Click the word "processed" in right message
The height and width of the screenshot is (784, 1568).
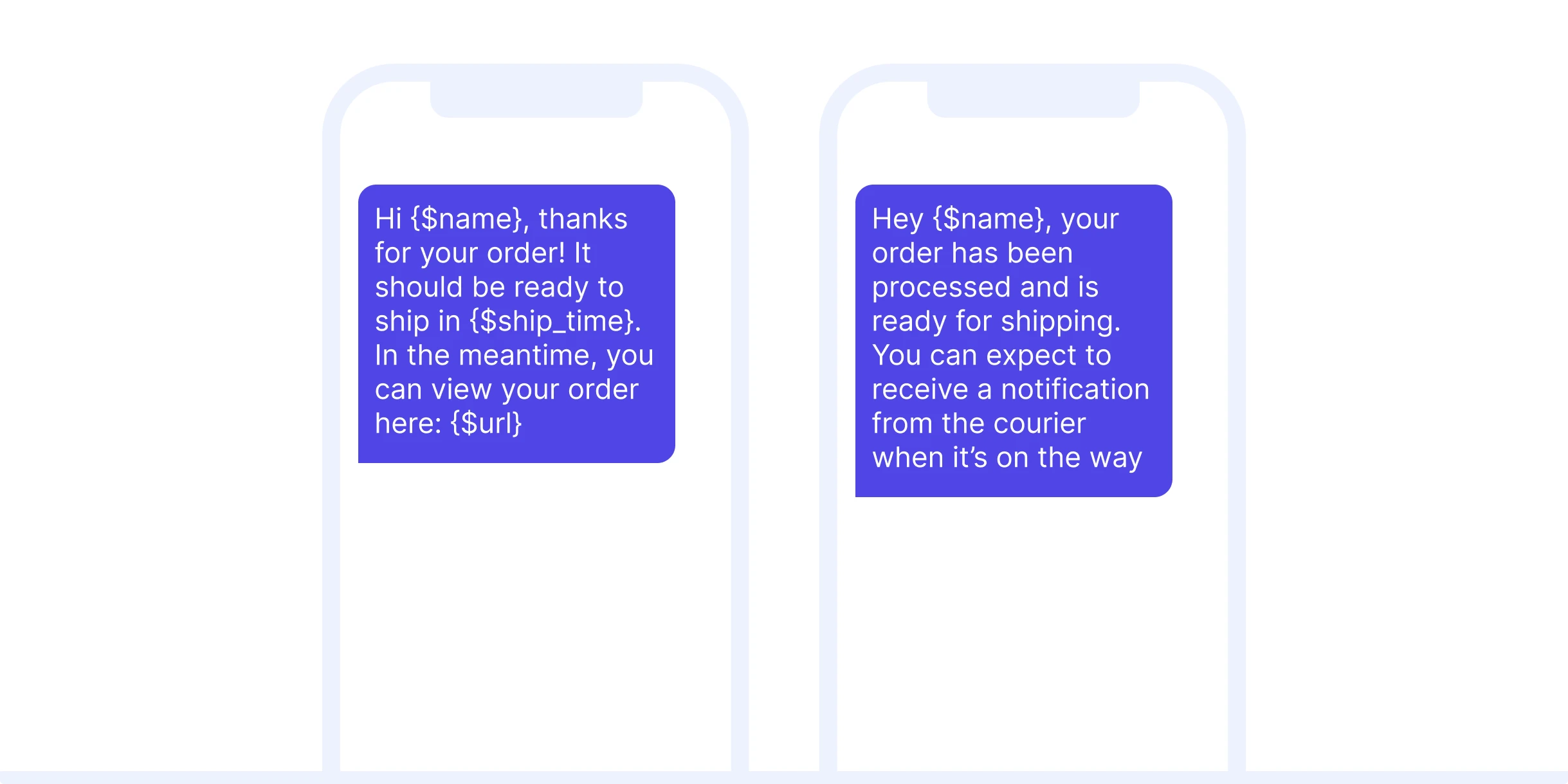941,287
